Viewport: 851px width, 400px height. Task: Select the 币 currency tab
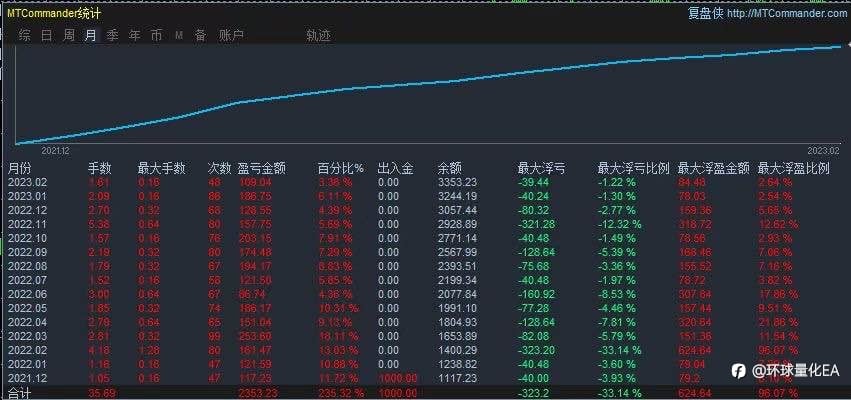coord(156,36)
